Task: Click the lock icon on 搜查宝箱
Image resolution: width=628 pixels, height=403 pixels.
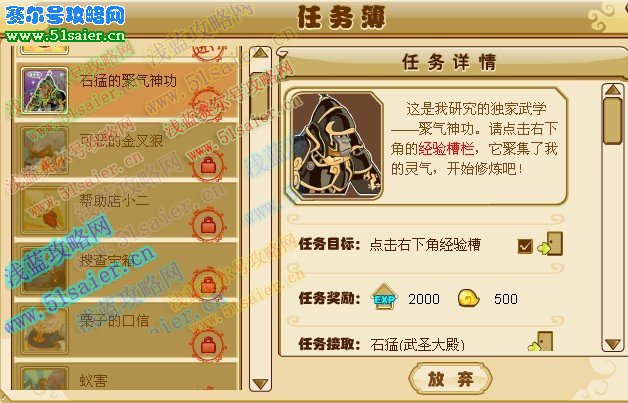Action: pyautogui.click(x=208, y=285)
